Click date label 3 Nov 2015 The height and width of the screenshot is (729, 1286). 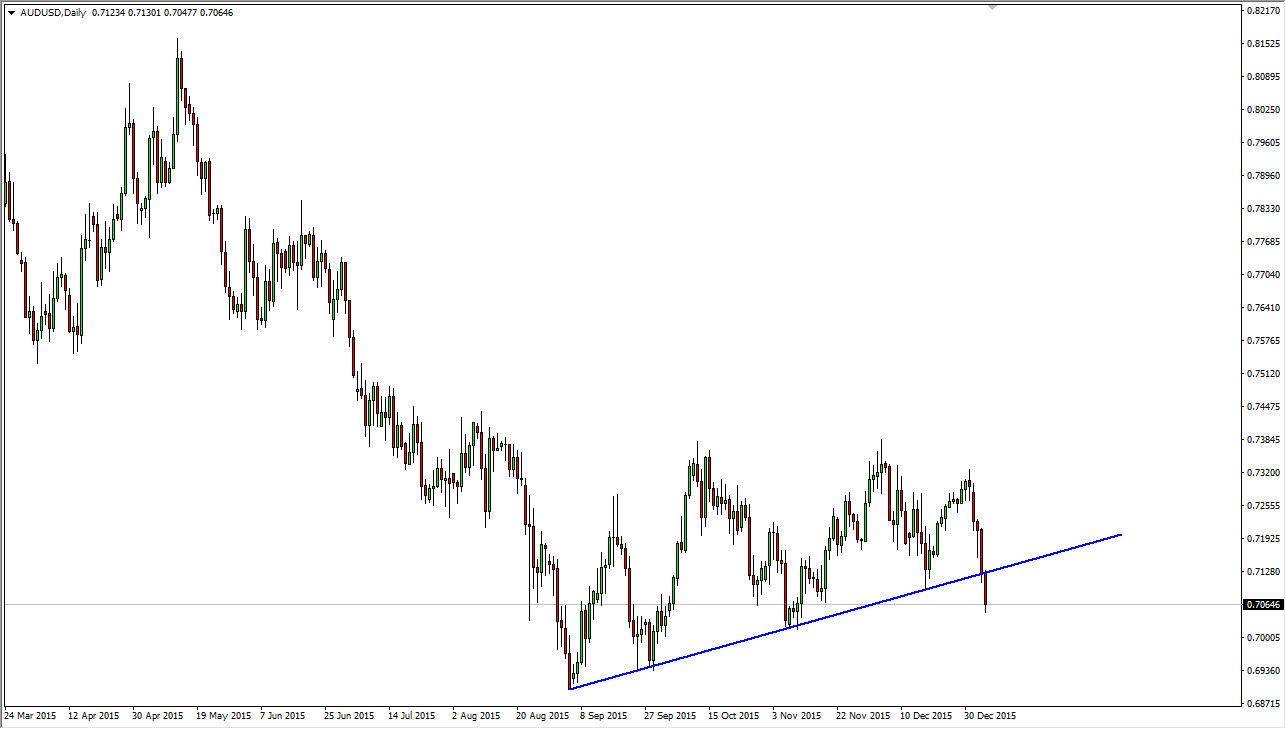coord(797,716)
